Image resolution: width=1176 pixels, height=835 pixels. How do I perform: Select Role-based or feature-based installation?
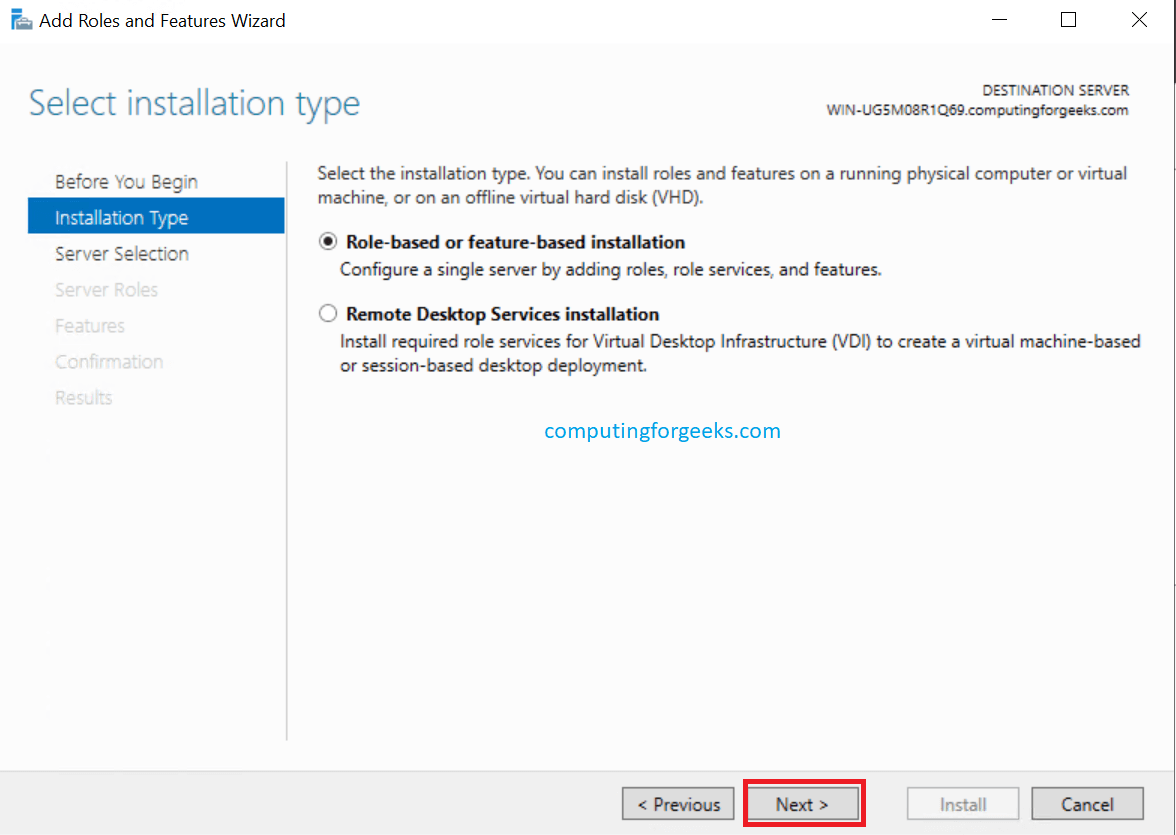[x=328, y=242]
